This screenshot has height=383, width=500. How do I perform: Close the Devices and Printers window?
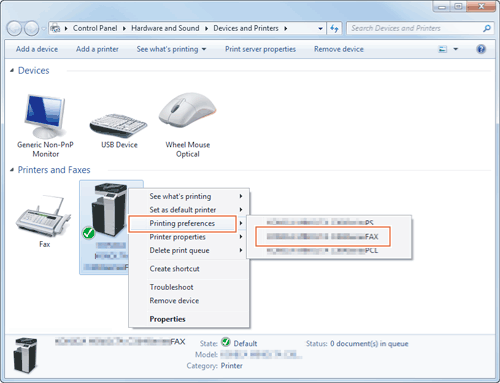pos(481,7)
